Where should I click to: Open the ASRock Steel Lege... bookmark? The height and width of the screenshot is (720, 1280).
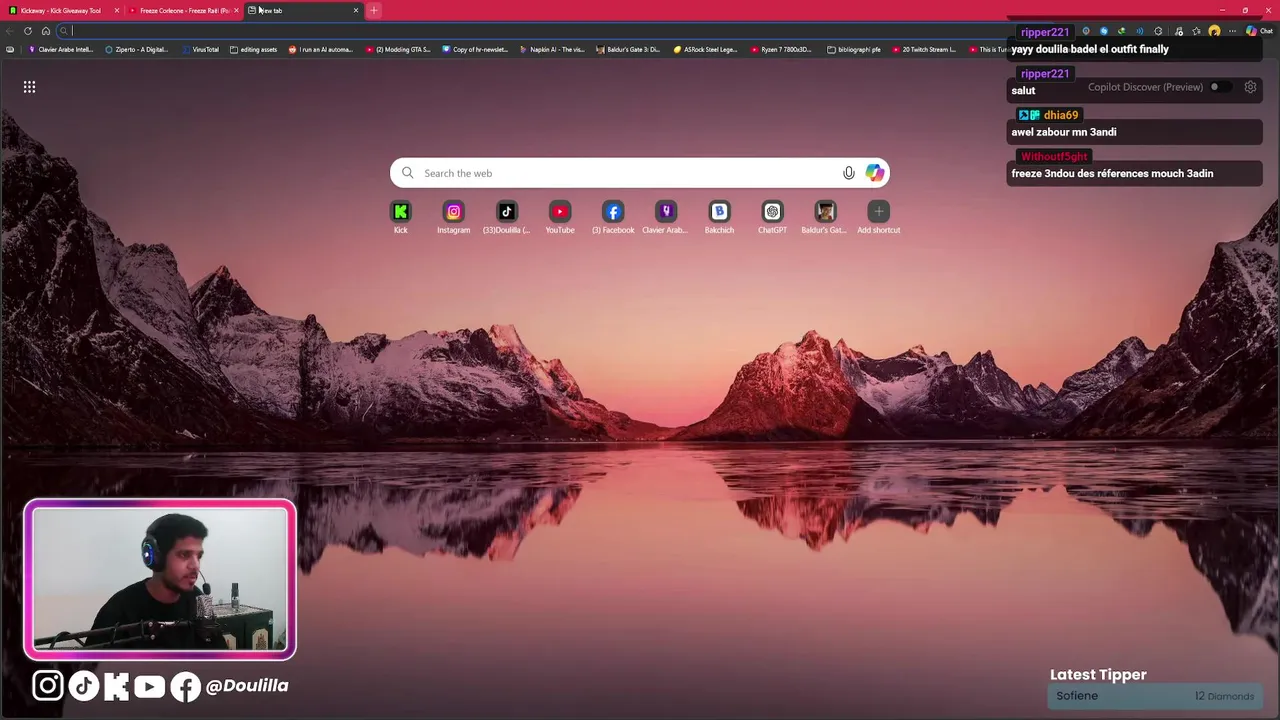[706, 49]
